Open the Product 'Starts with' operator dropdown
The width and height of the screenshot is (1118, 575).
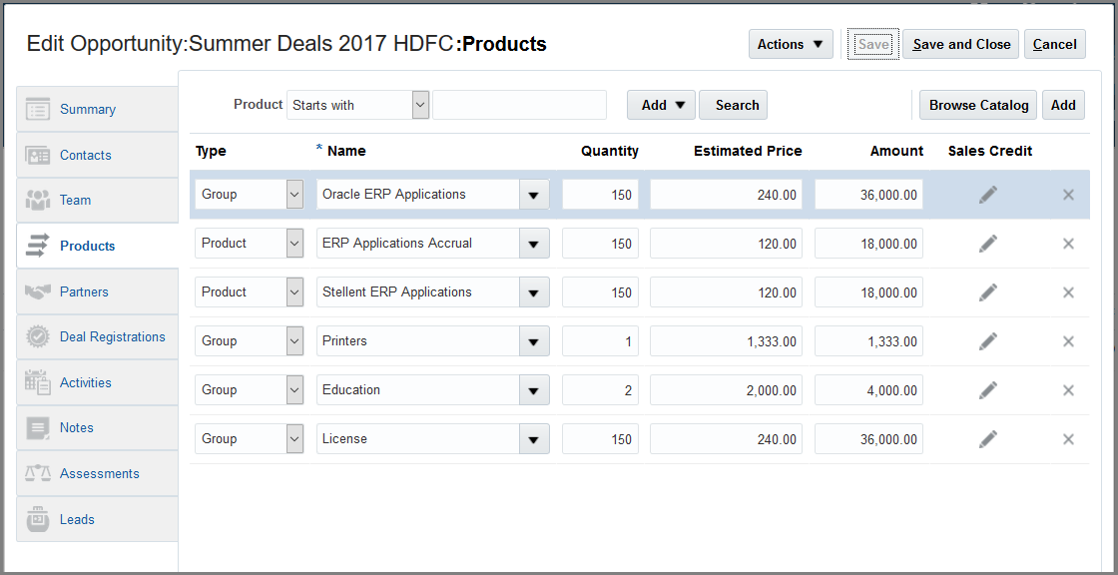(420, 104)
